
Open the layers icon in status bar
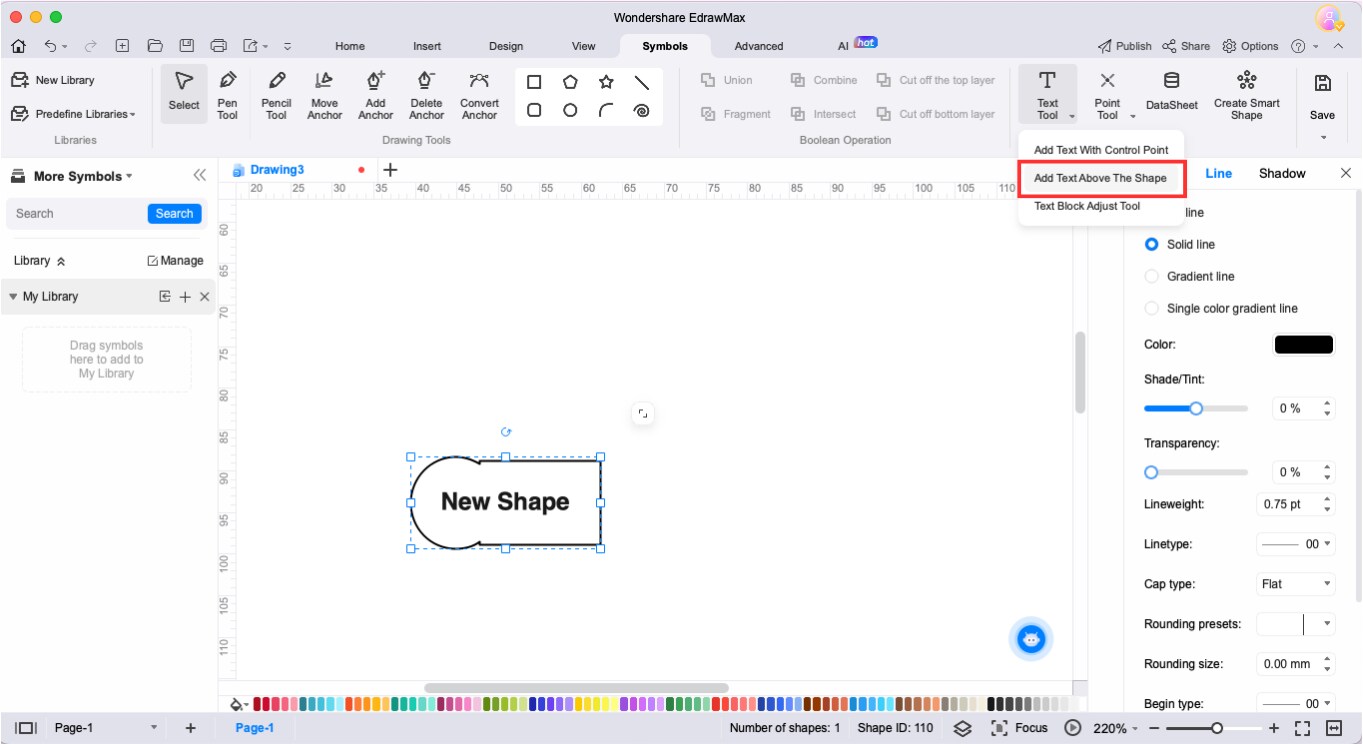[962, 728]
